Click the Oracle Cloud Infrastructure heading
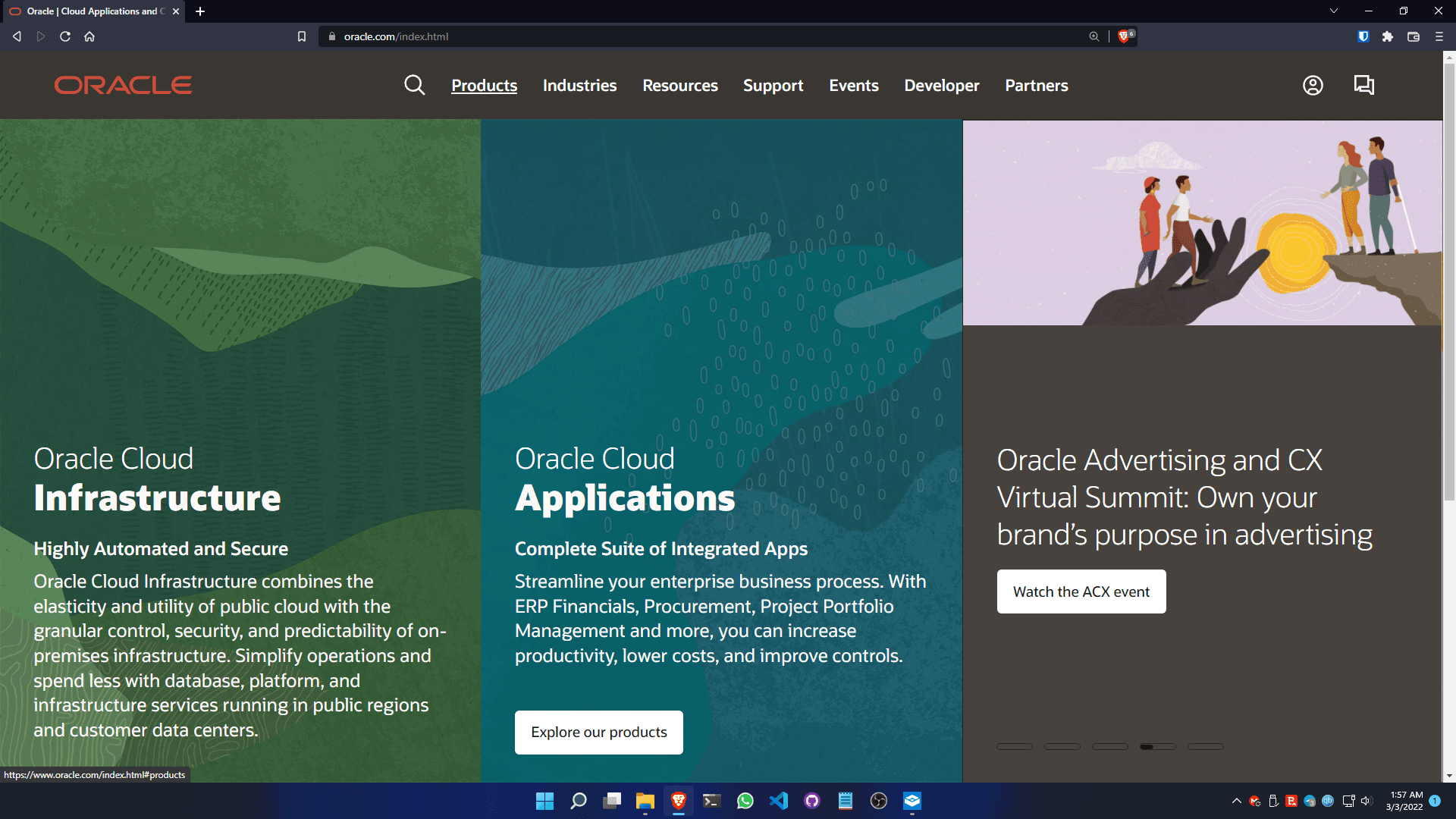1456x819 pixels. tap(157, 479)
